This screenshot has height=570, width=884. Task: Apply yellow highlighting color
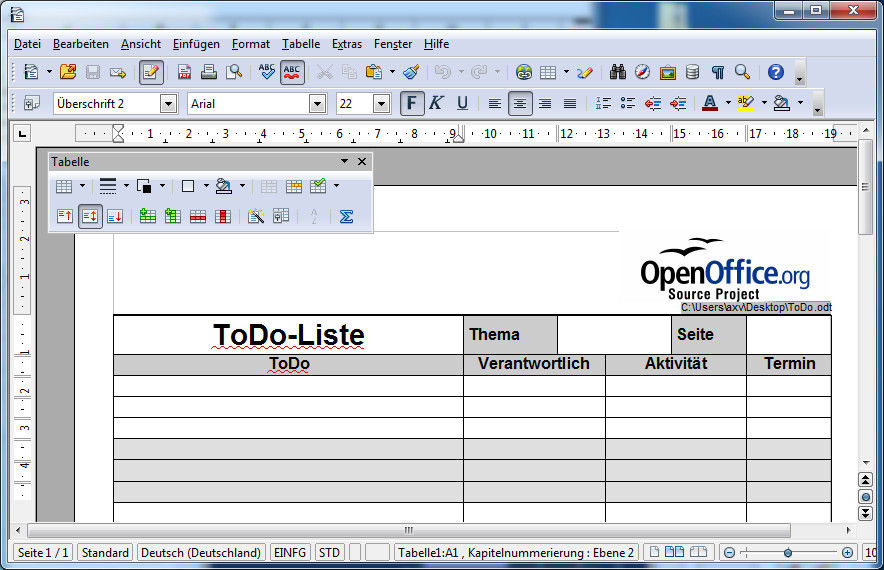[746, 103]
